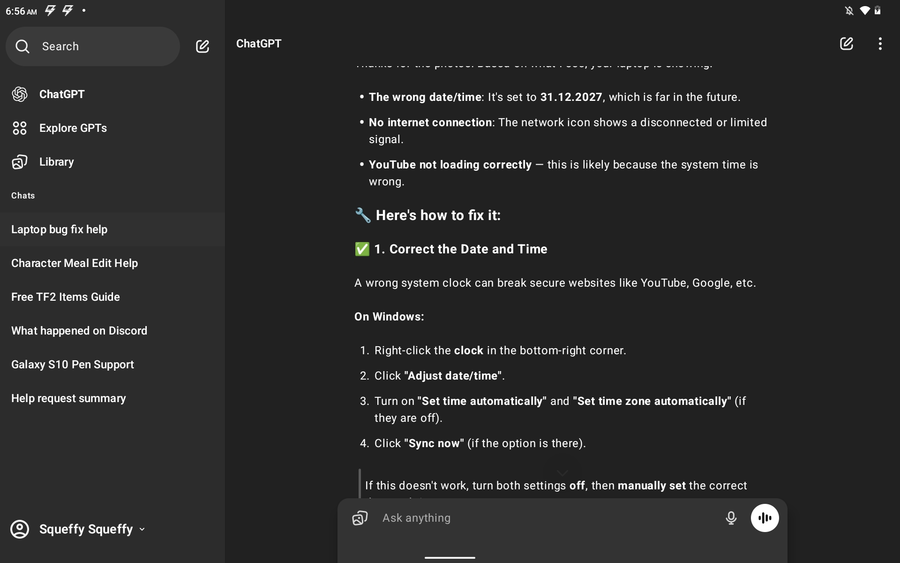This screenshot has height=563, width=900.
Task: Click the Chats section label
Action: [23, 196]
